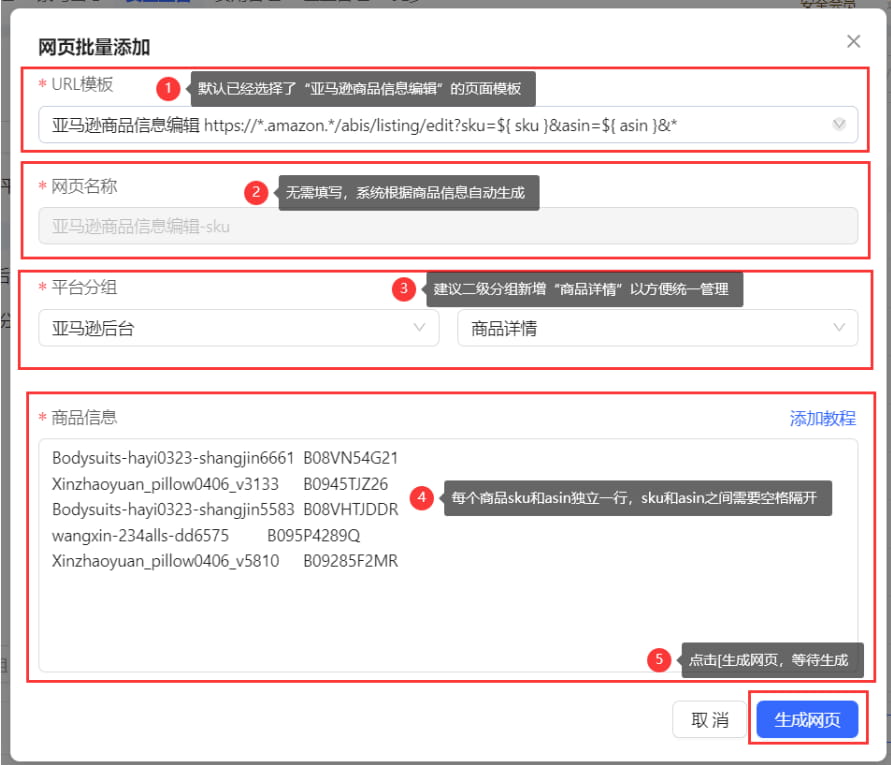Expand the 商品详情 secondary group dropdown arrow
This screenshot has height=765, width=891.
839,327
